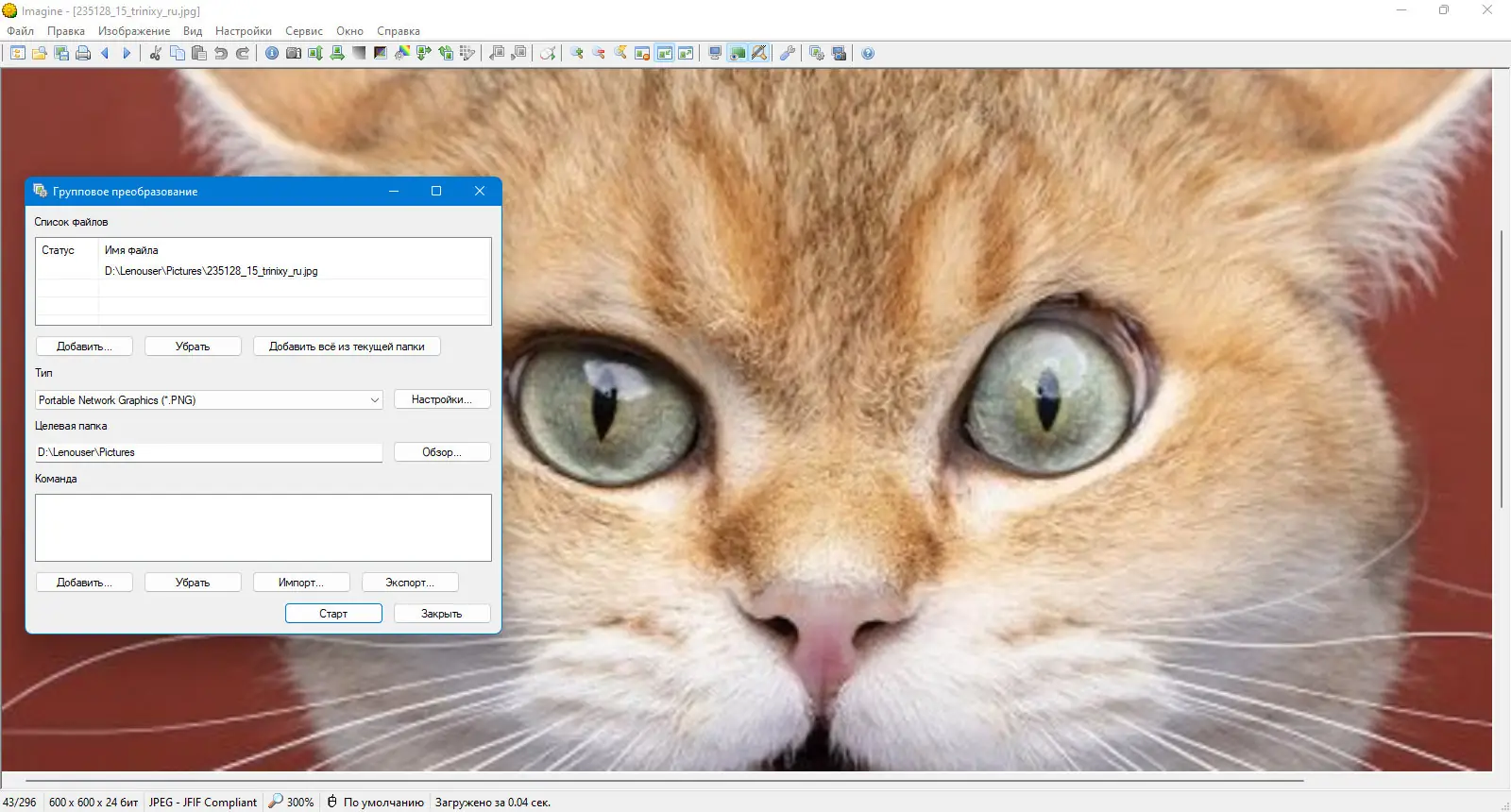Click the Open file folder toolbar icon
This screenshot has width=1511, height=812.
point(40,54)
